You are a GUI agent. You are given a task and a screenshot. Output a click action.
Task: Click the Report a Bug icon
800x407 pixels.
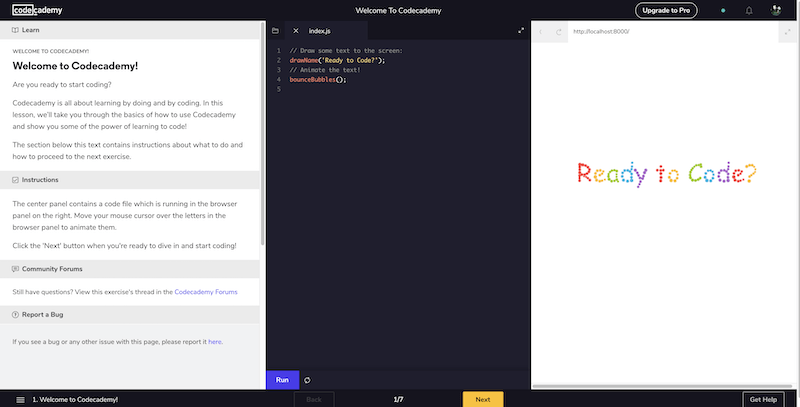(15, 315)
